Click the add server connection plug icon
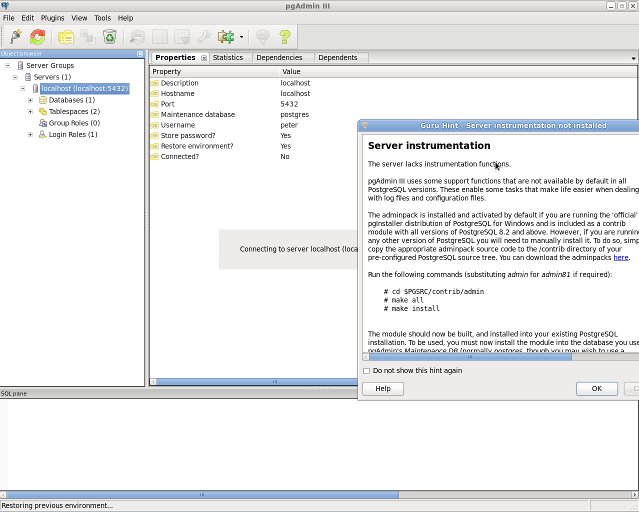This screenshot has width=639, height=512. [x=16, y=37]
